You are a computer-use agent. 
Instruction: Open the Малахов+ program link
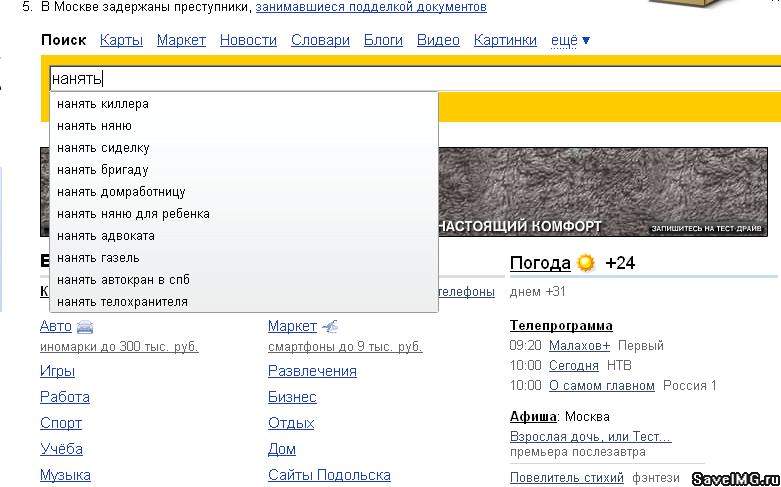579,345
